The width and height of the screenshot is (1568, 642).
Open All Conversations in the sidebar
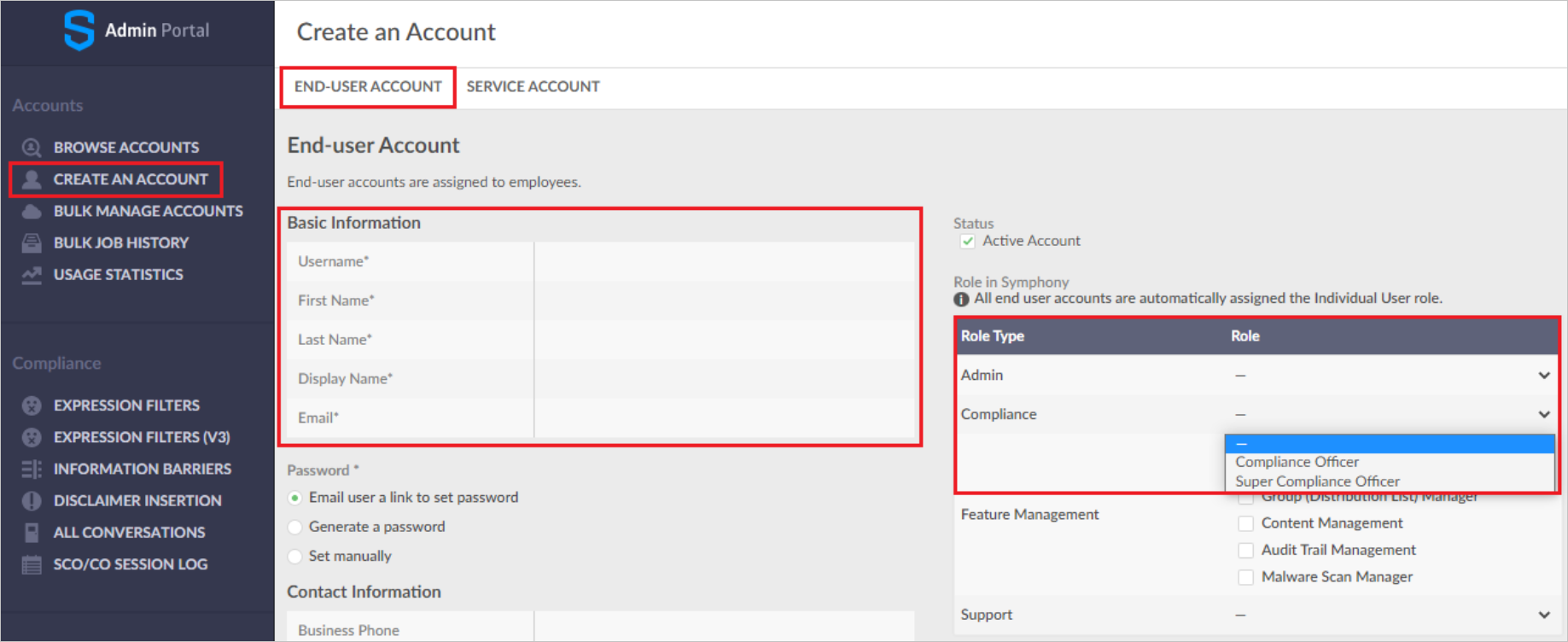coord(129,533)
